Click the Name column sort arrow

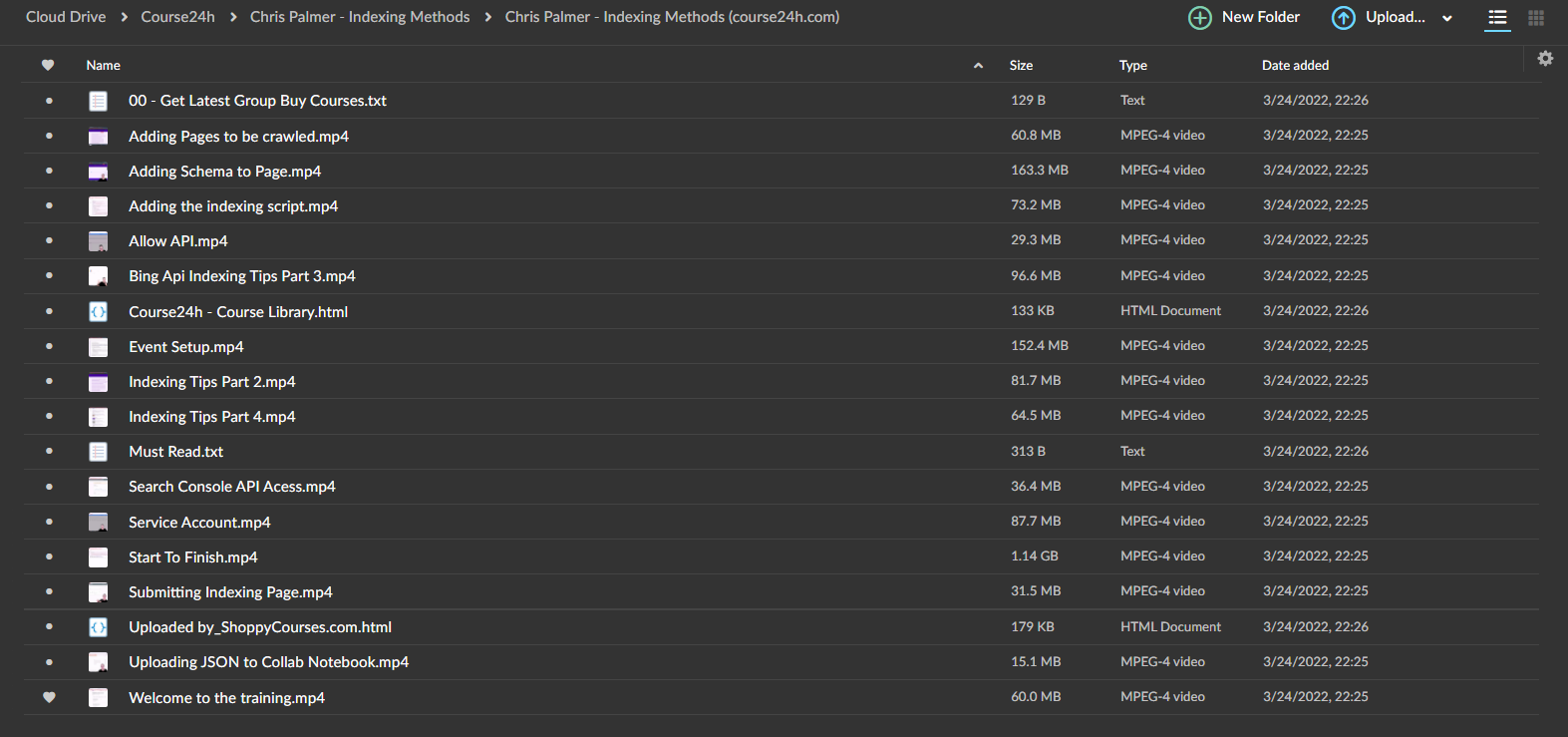978,66
